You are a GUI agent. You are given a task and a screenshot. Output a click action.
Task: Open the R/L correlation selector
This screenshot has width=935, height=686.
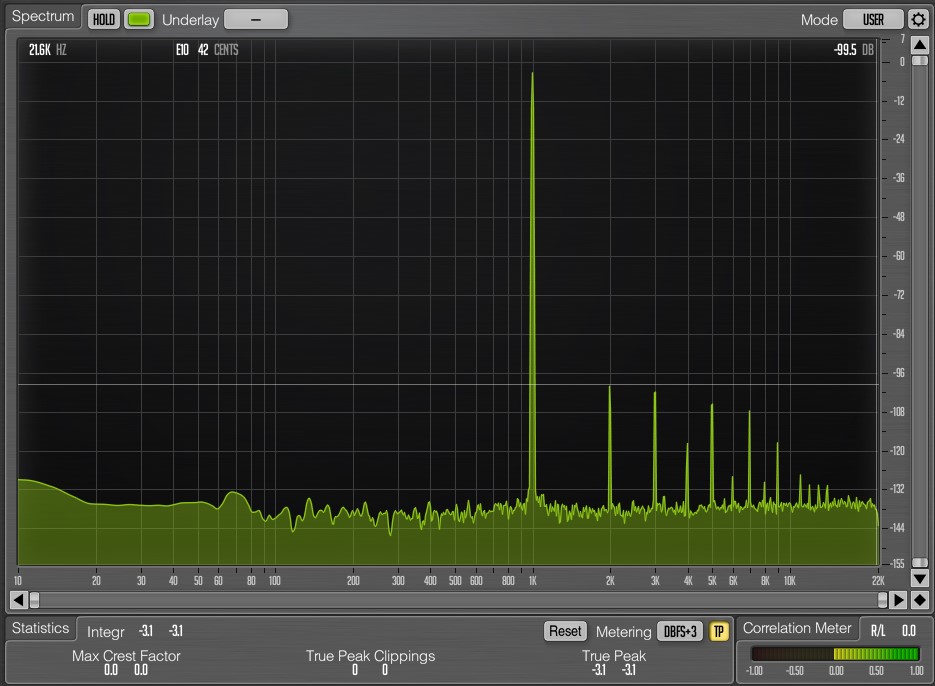(878, 631)
